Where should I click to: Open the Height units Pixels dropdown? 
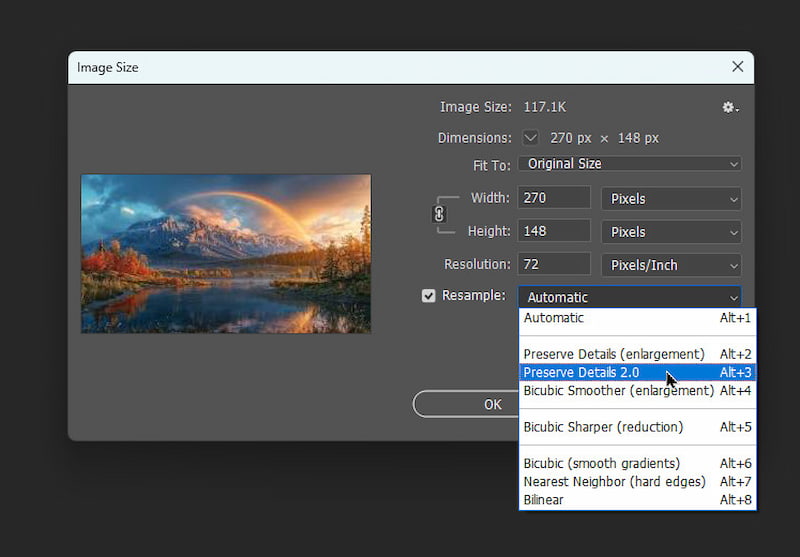pos(670,232)
